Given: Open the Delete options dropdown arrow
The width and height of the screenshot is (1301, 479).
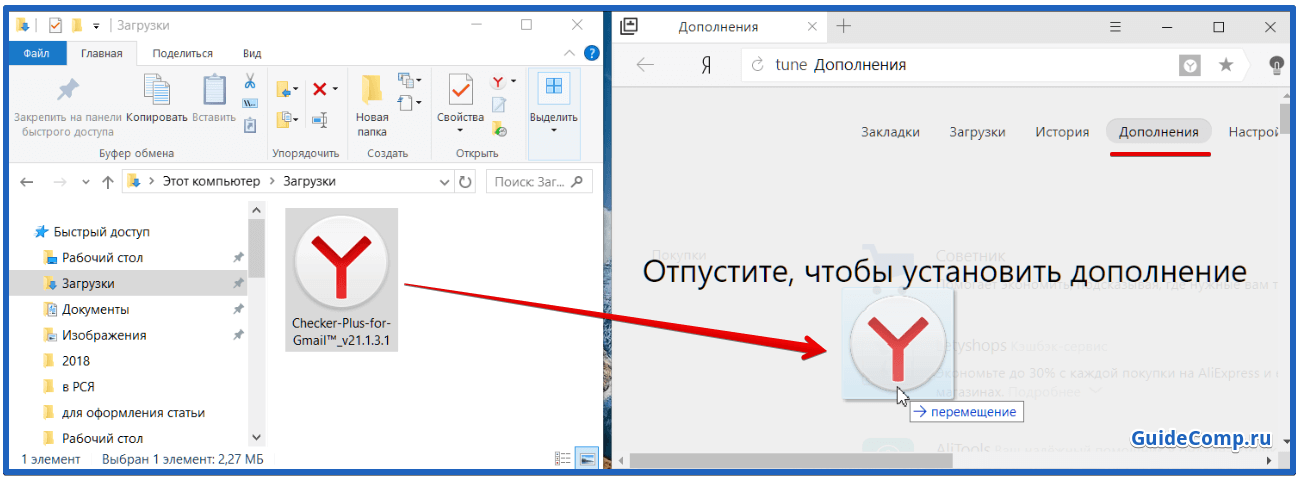Looking at the screenshot, I should pos(335,89).
